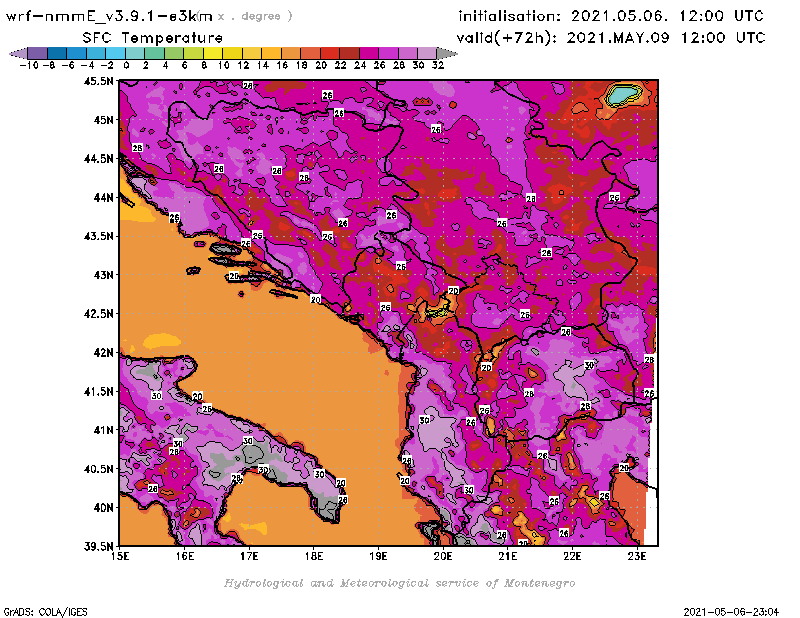This screenshot has width=800, height=618.
Task: Click the '20E' longitude axis label
Action: pyautogui.click(x=443, y=556)
